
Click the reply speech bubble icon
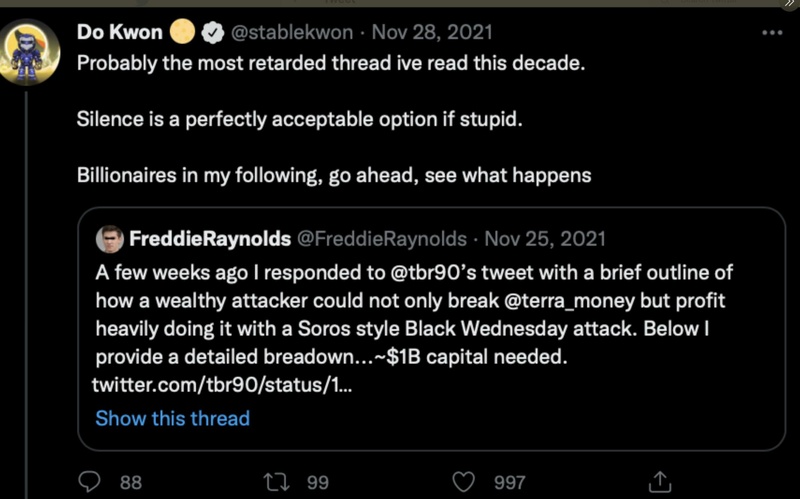(90, 482)
